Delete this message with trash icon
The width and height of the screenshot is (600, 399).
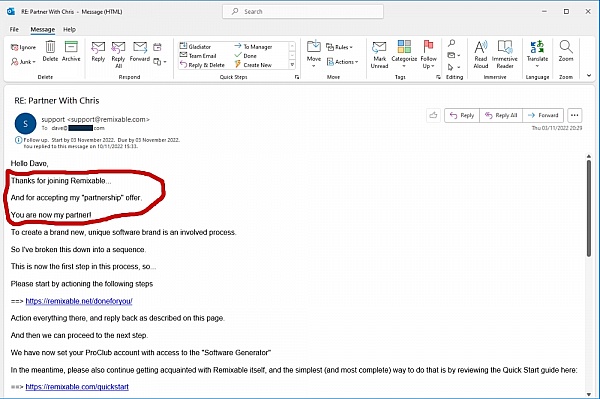click(50, 51)
